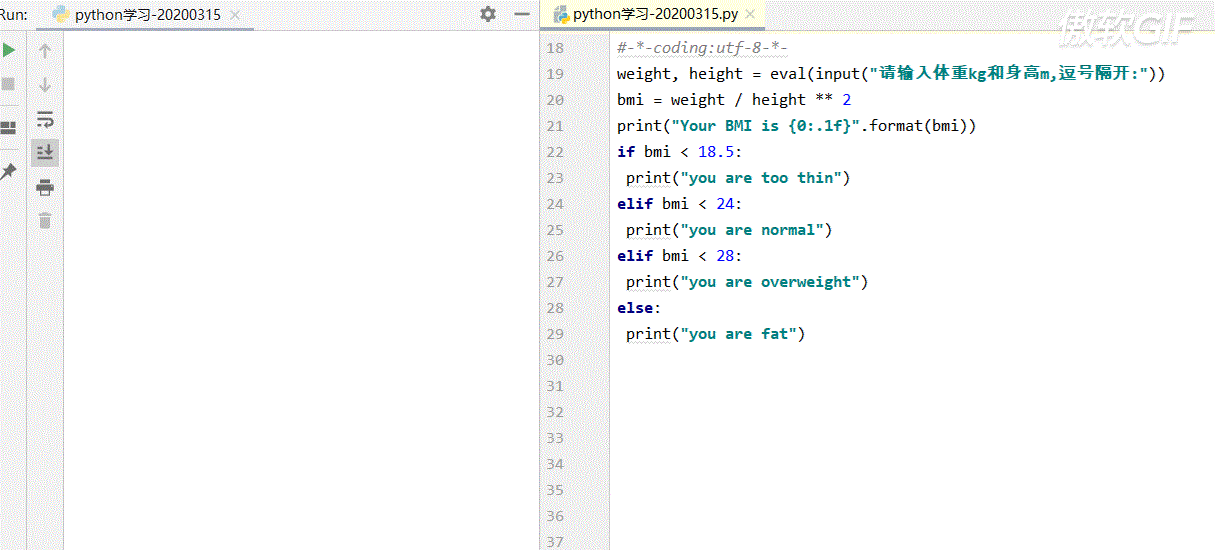
Task: Click the 'you are overweight' string
Action: tap(770, 282)
